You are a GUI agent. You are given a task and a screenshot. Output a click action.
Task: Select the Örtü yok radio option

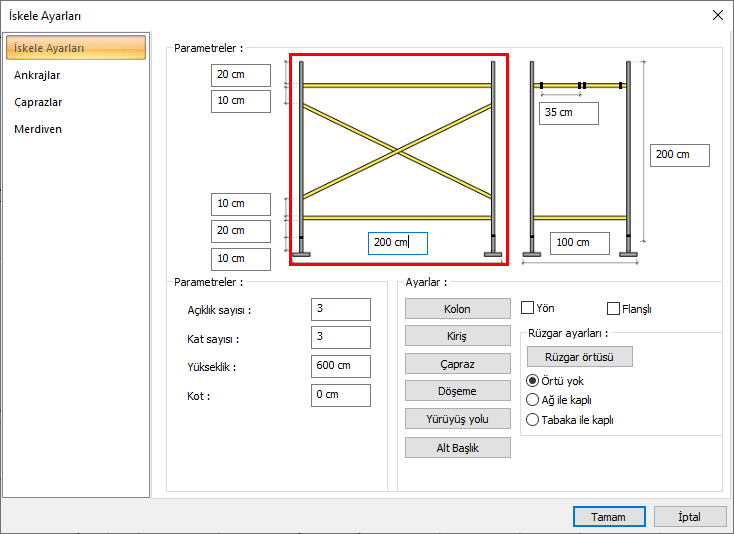[x=532, y=380]
